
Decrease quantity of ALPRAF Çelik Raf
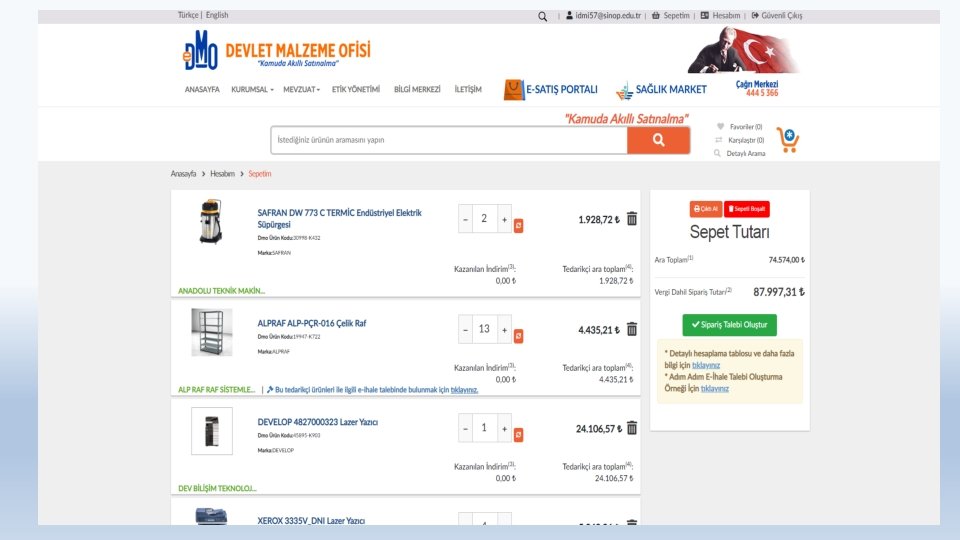[x=465, y=329]
